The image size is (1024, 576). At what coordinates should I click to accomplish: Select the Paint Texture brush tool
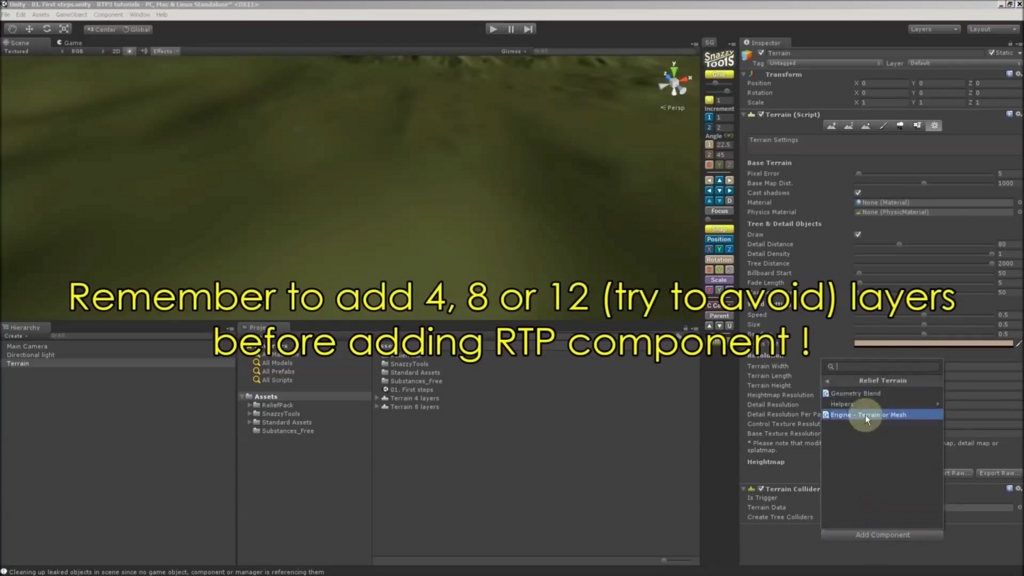click(883, 125)
